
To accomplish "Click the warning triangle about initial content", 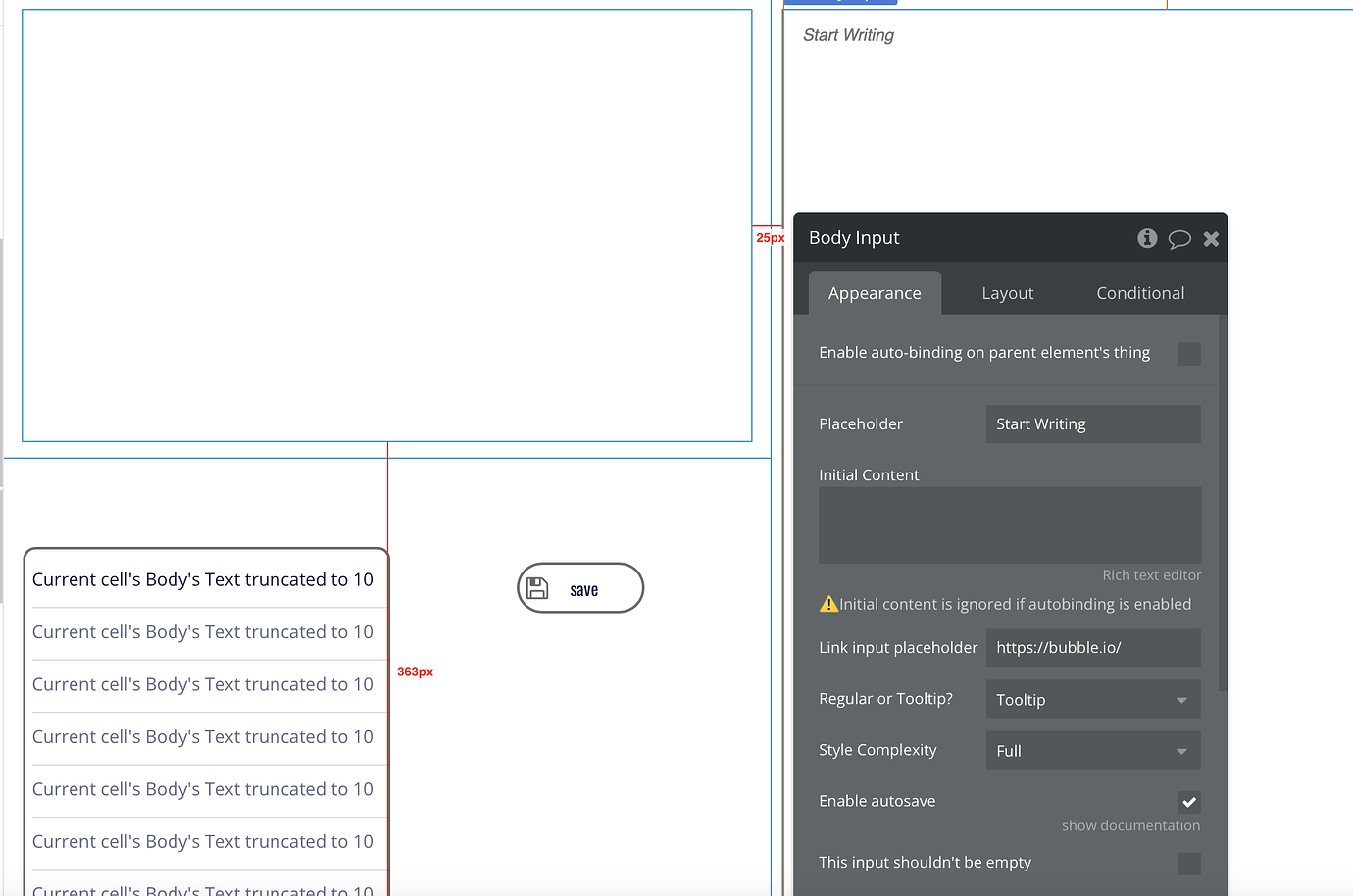I will [828, 604].
